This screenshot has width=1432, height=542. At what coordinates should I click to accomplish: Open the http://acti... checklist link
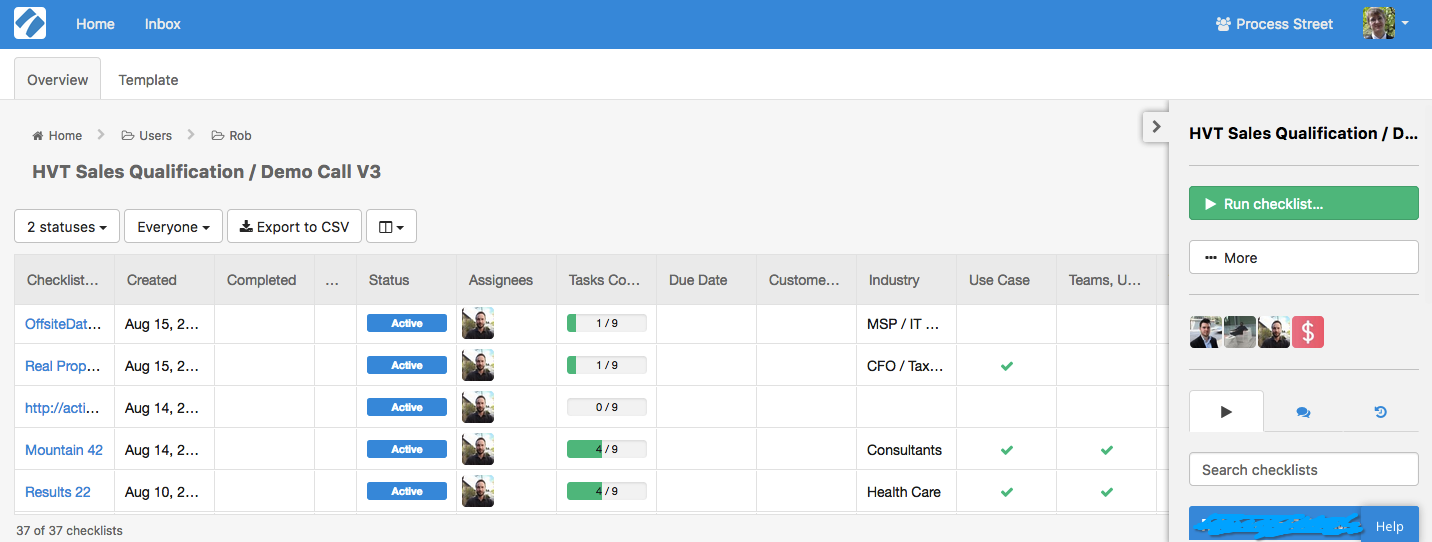[x=62, y=408]
